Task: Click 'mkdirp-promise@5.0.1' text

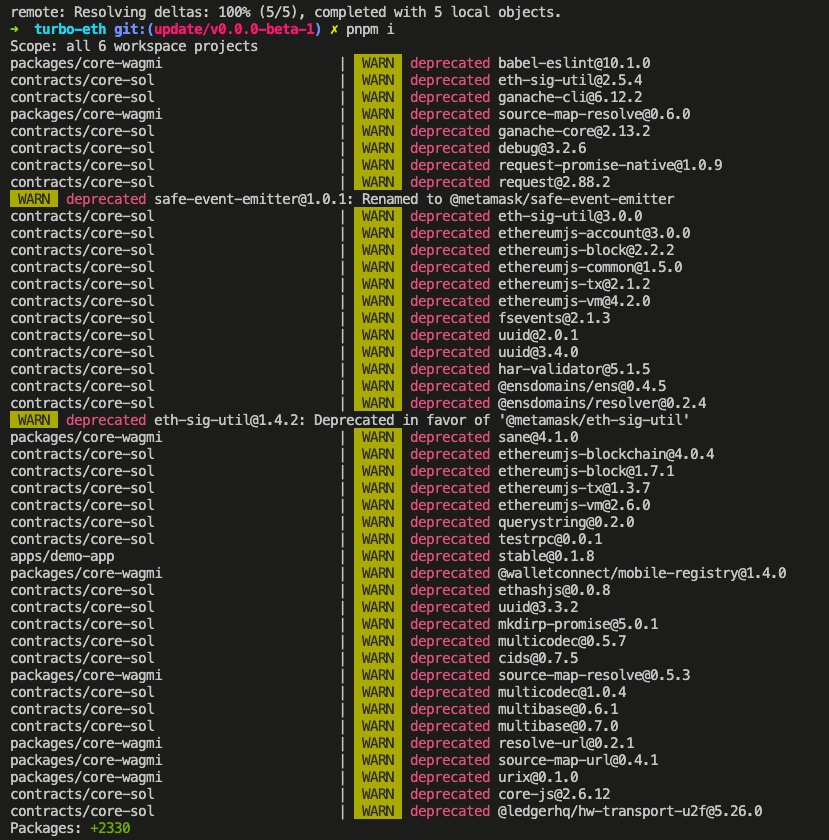Action: [578, 625]
